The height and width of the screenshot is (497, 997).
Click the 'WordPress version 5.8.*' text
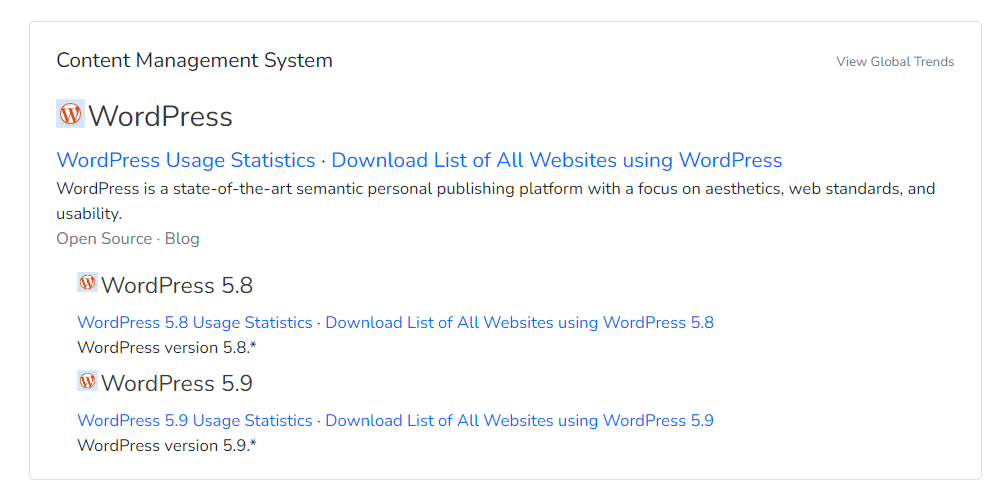point(166,348)
